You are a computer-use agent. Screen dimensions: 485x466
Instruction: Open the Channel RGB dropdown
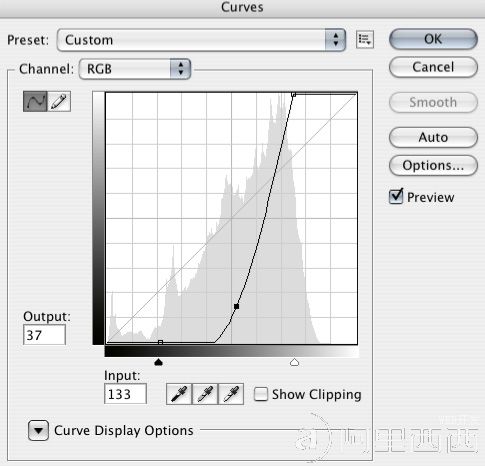(x=135, y=69)
